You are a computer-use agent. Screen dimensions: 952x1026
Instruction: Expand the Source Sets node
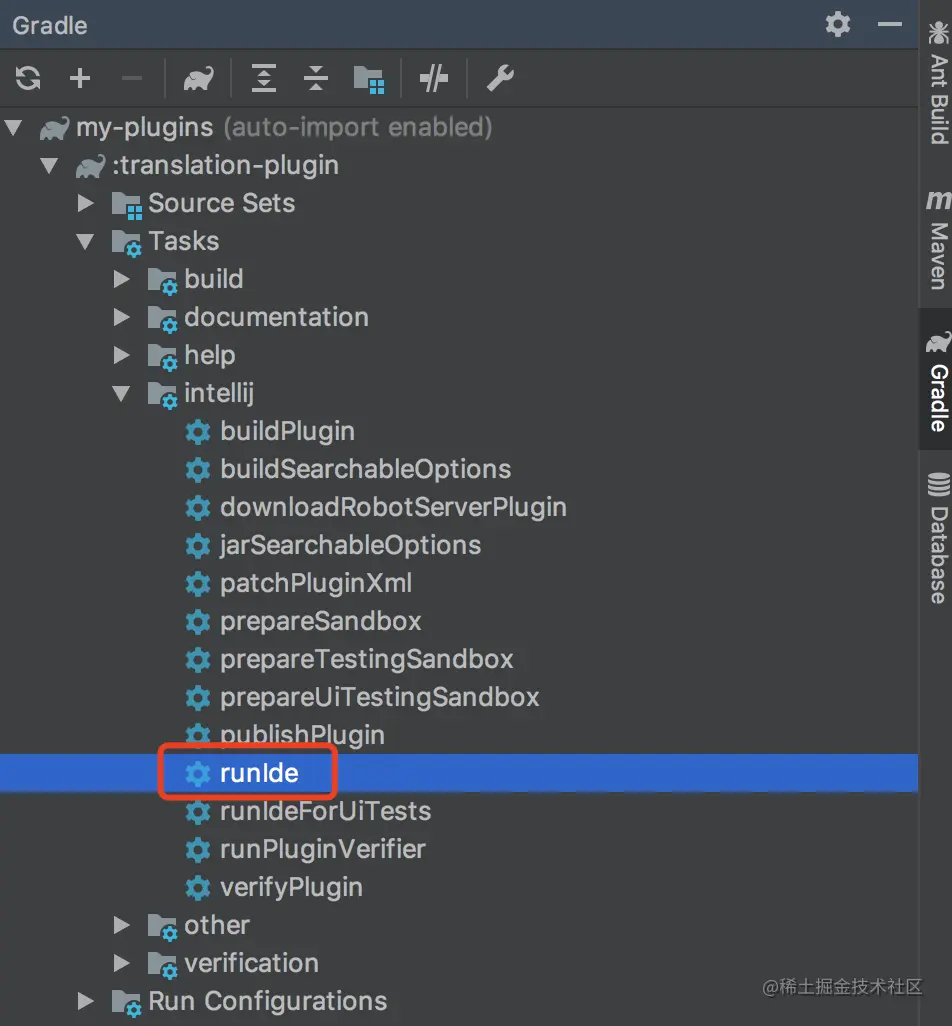86,203
